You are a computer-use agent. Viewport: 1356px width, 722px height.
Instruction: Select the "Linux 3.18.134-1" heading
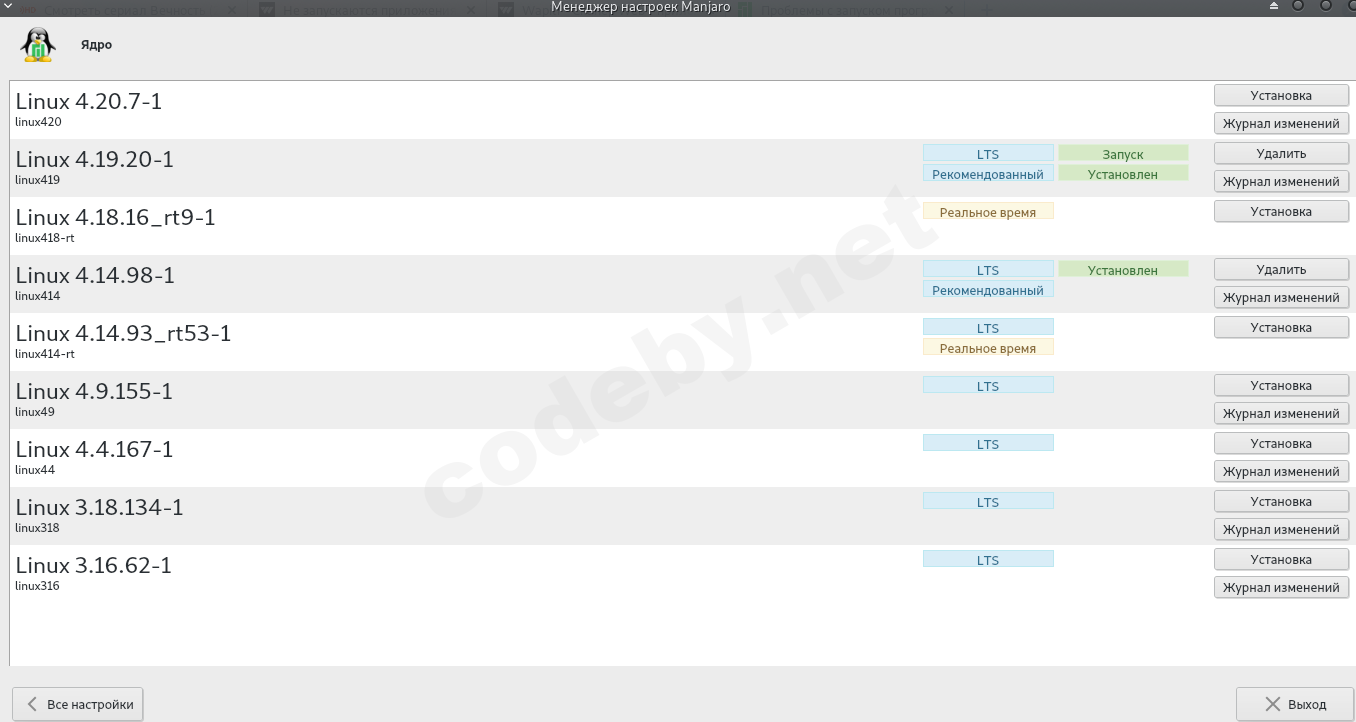(x=100, y=507)
